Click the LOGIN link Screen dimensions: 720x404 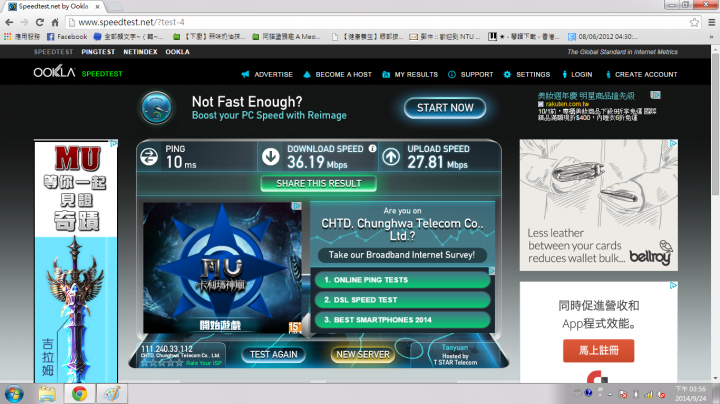[577, 74]
